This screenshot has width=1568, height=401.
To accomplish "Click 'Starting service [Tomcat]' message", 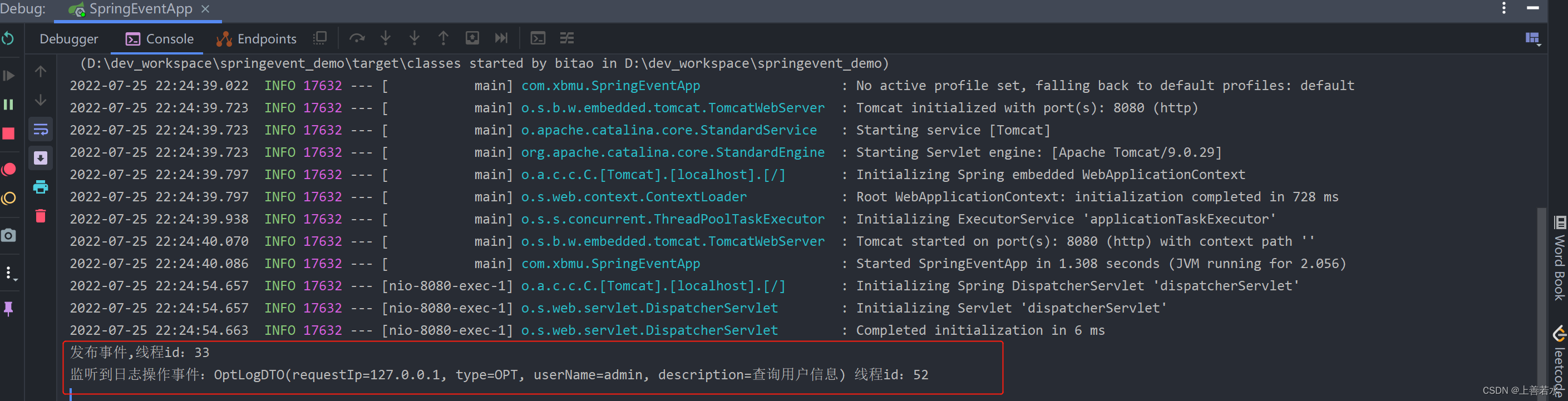I will tap(953, 130).
